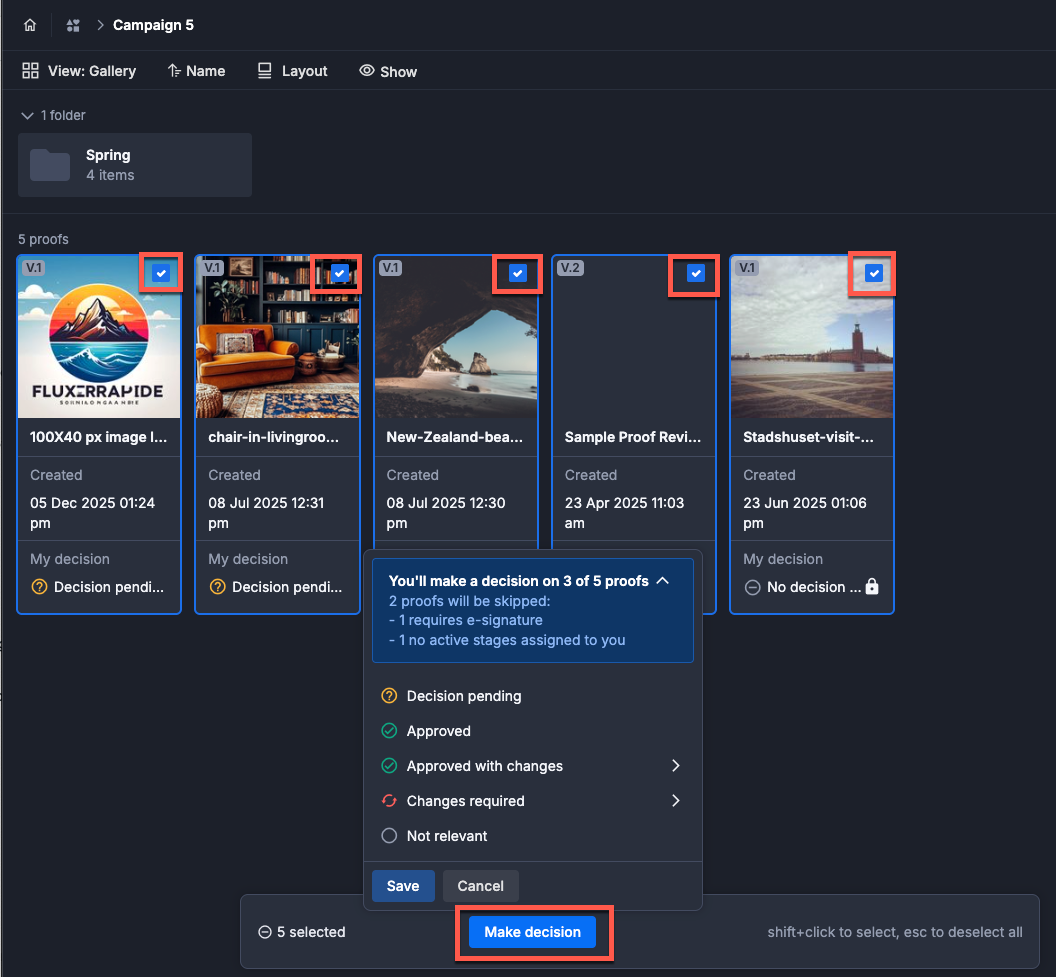Select the Not relevant decision option
Viewport: 1056px width, 977px height.
pos(446,836)
